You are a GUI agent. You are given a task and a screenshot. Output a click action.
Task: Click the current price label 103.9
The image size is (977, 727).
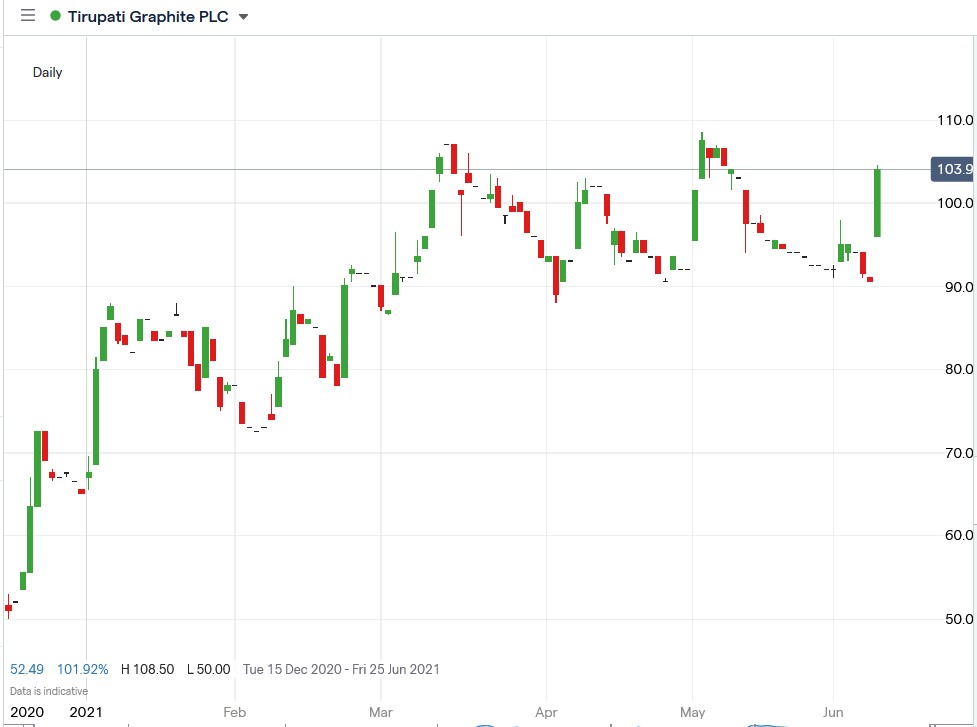tap(953, 169)
